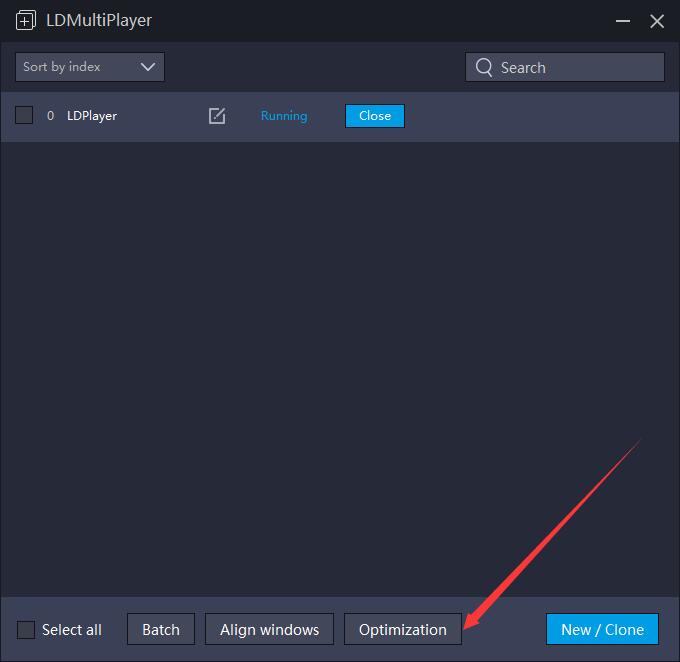Open the Optimization settings button
The width and height of the screenshot is (680, 662).
pos(403,629)
